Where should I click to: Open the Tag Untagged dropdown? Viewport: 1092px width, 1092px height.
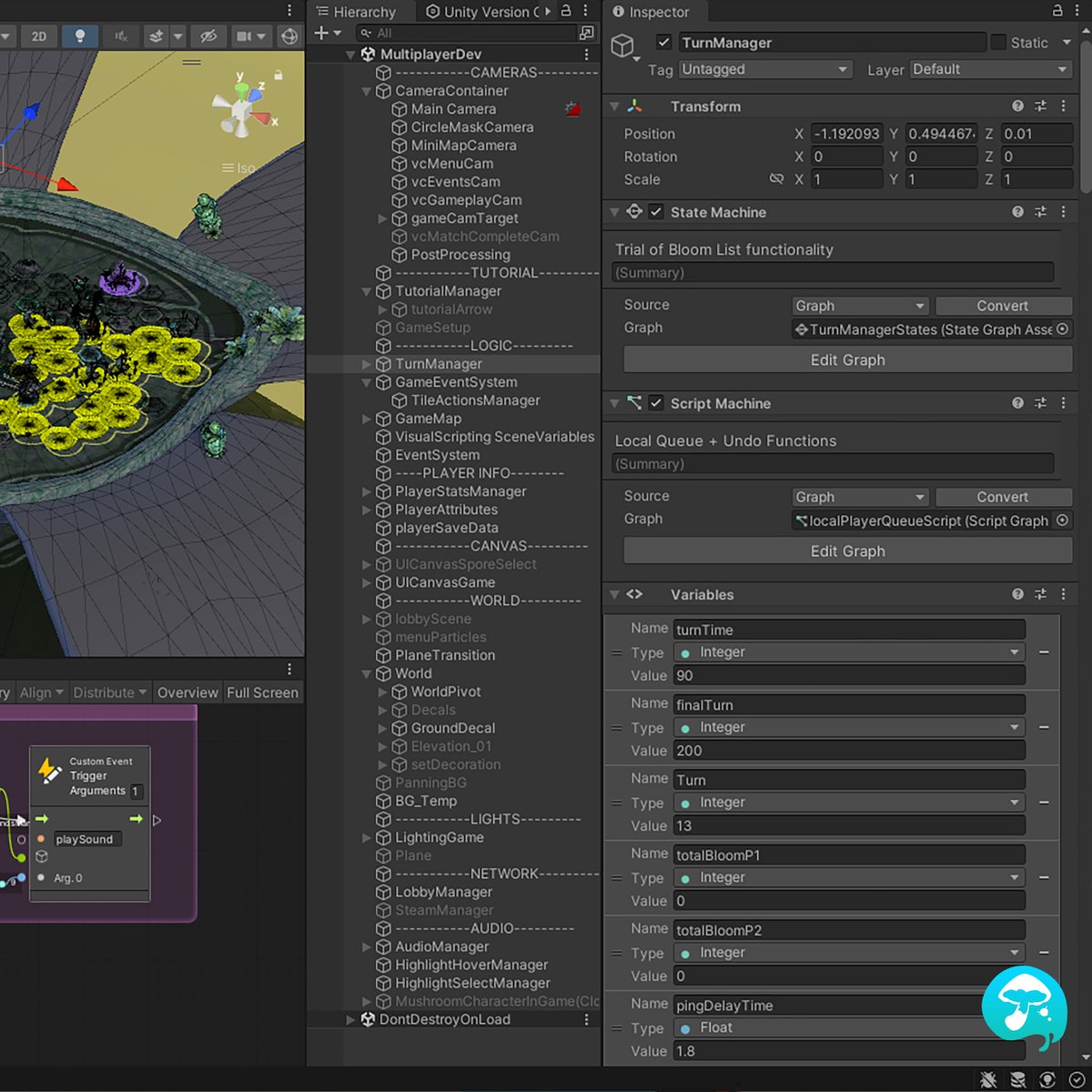(765, 69)
